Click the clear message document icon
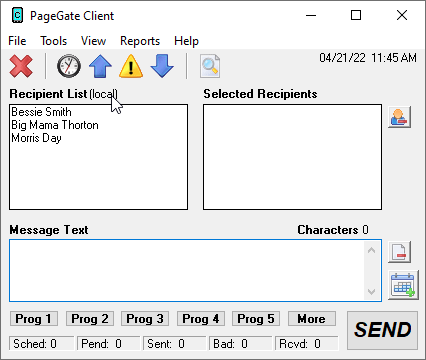The height and width of the screenshot is (360, 426). click(x=399, y=252)
